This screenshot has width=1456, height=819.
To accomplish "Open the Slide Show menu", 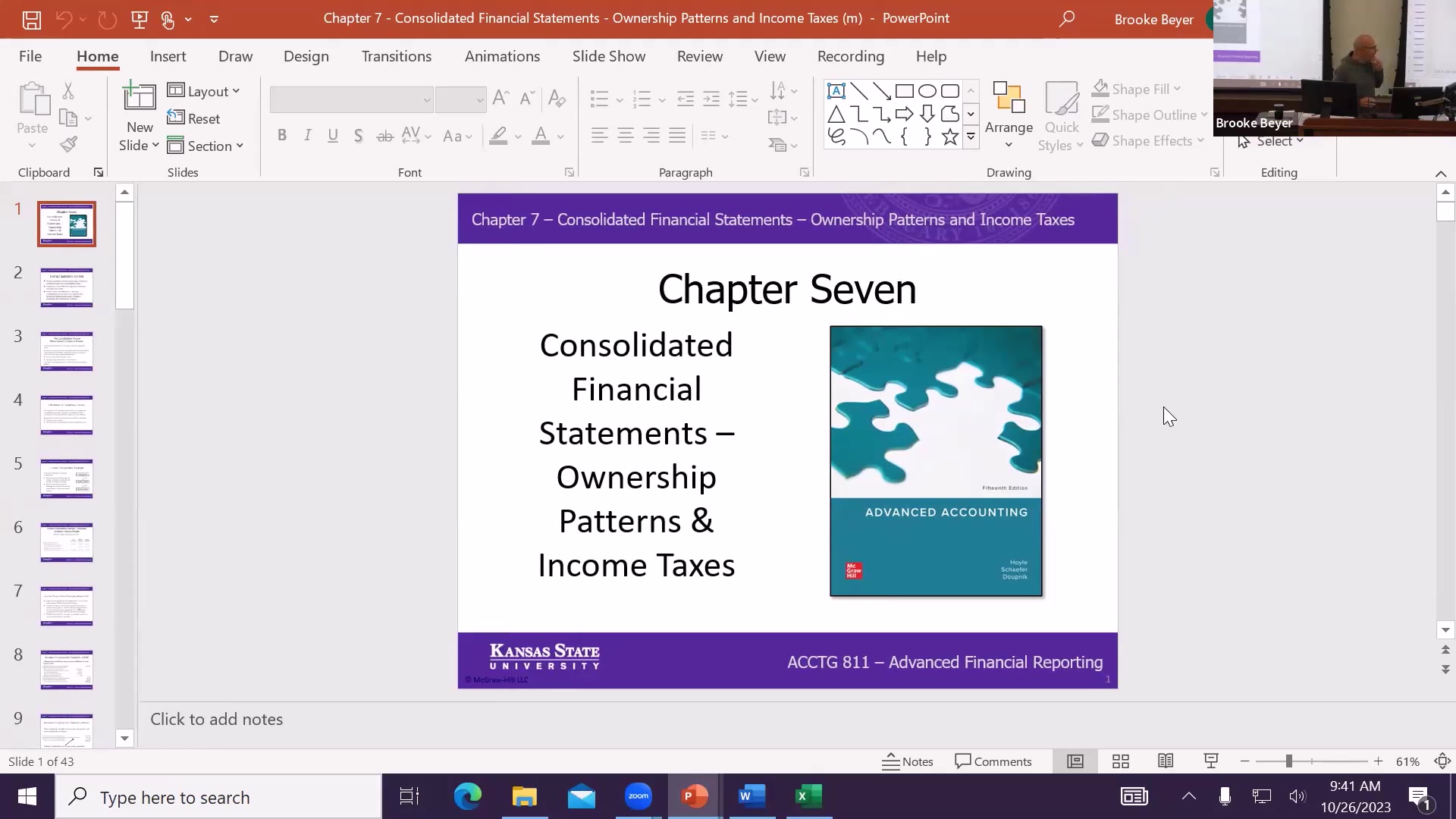I will [609, 56].
